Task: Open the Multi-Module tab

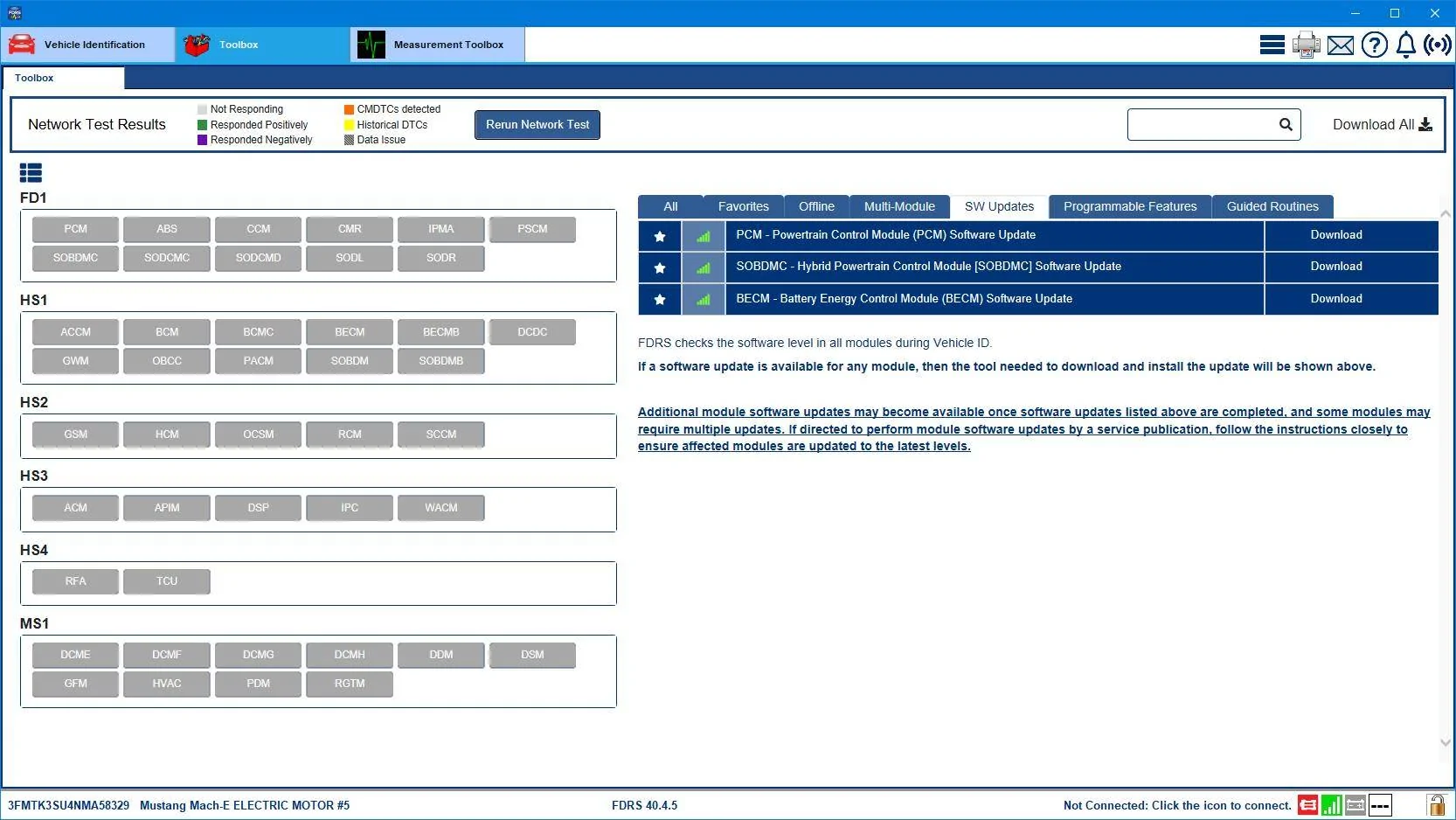Action: pyautogui.click(x=899, y=206)
